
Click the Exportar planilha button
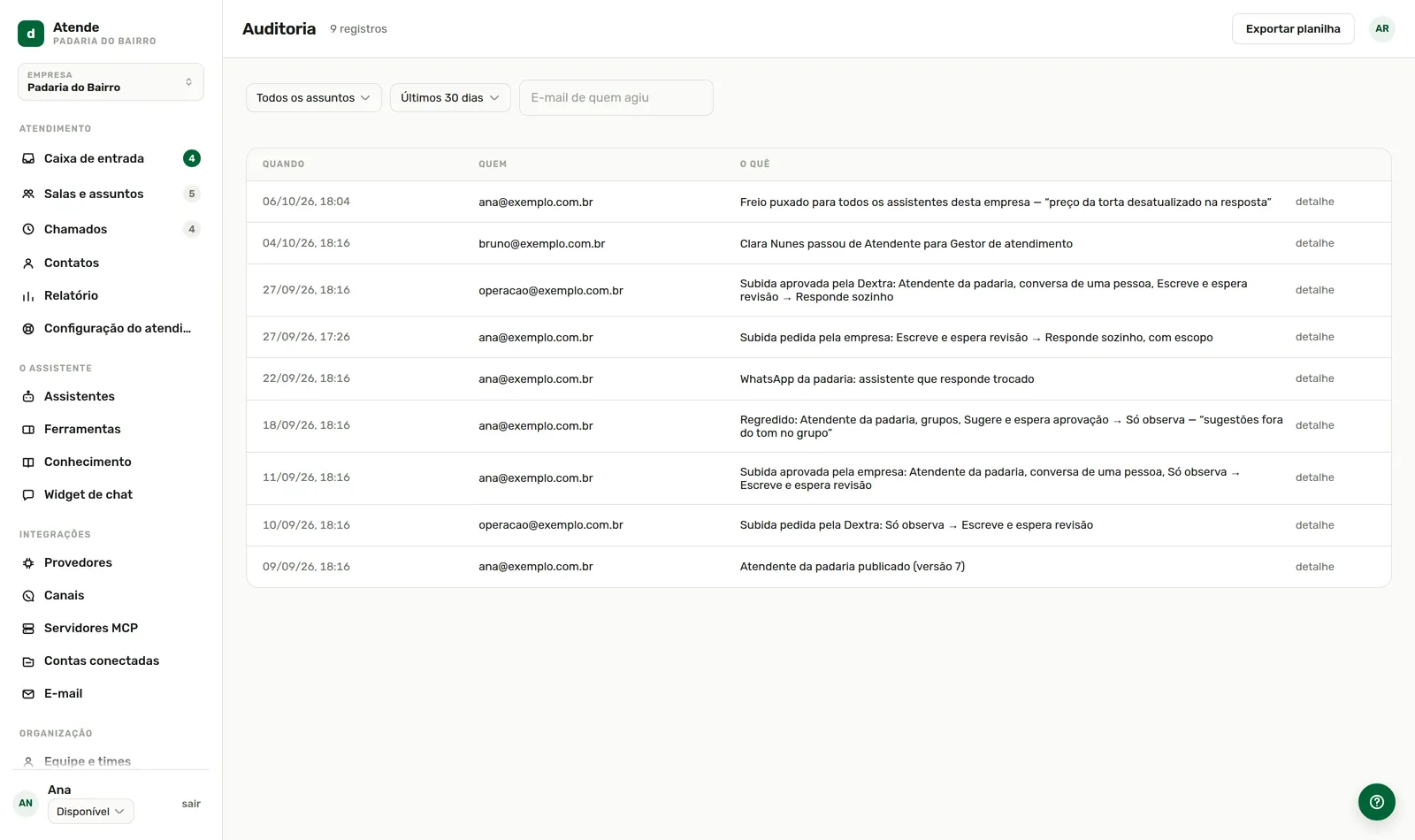pos(1293,28)
